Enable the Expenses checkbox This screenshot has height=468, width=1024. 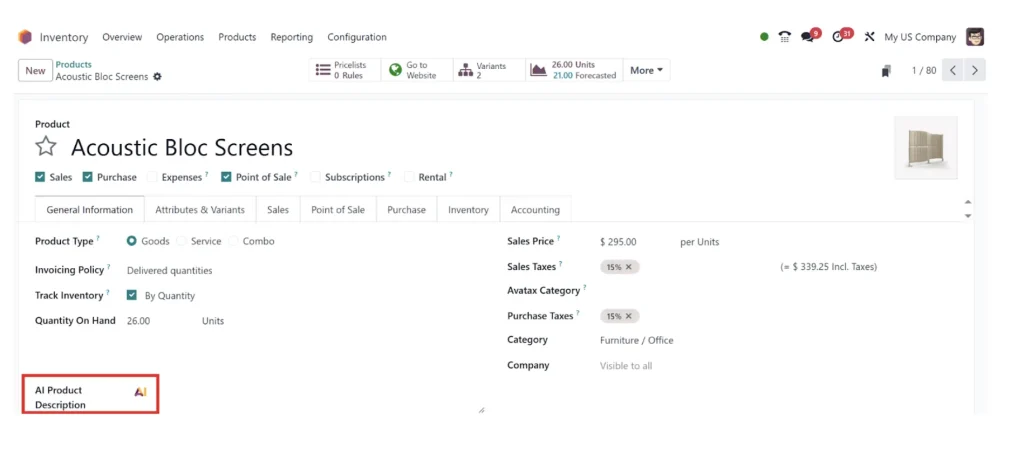(x=152, y=177)
